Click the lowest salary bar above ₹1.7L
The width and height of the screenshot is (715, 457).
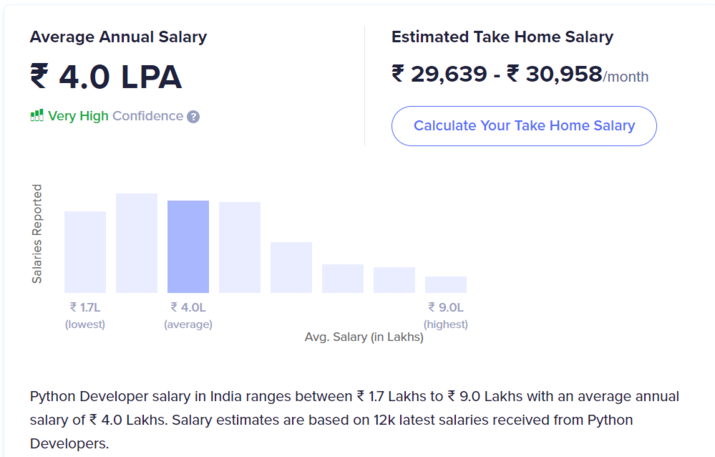tap(85, 251)
